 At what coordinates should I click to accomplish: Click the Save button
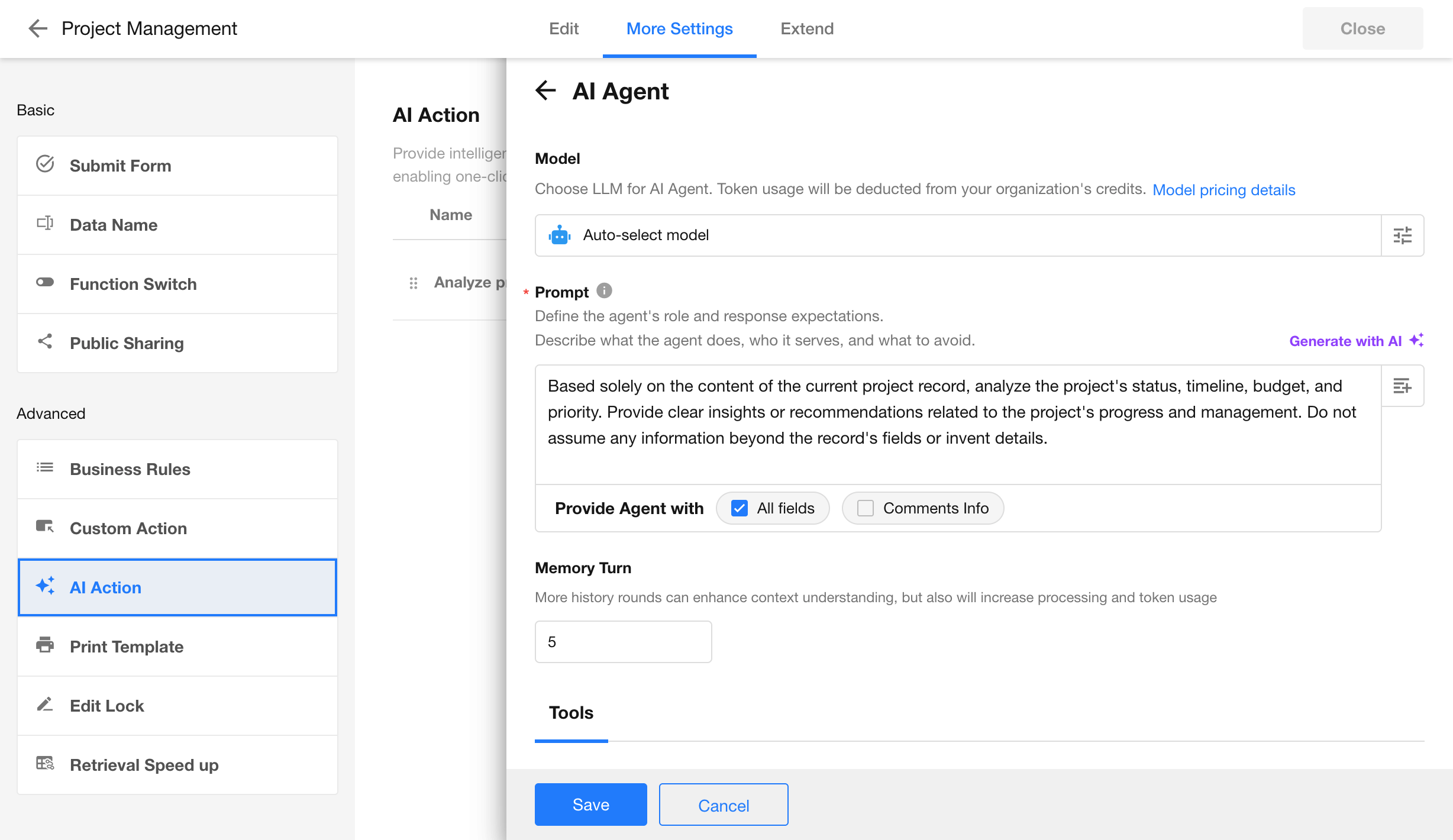pos(590,805)
